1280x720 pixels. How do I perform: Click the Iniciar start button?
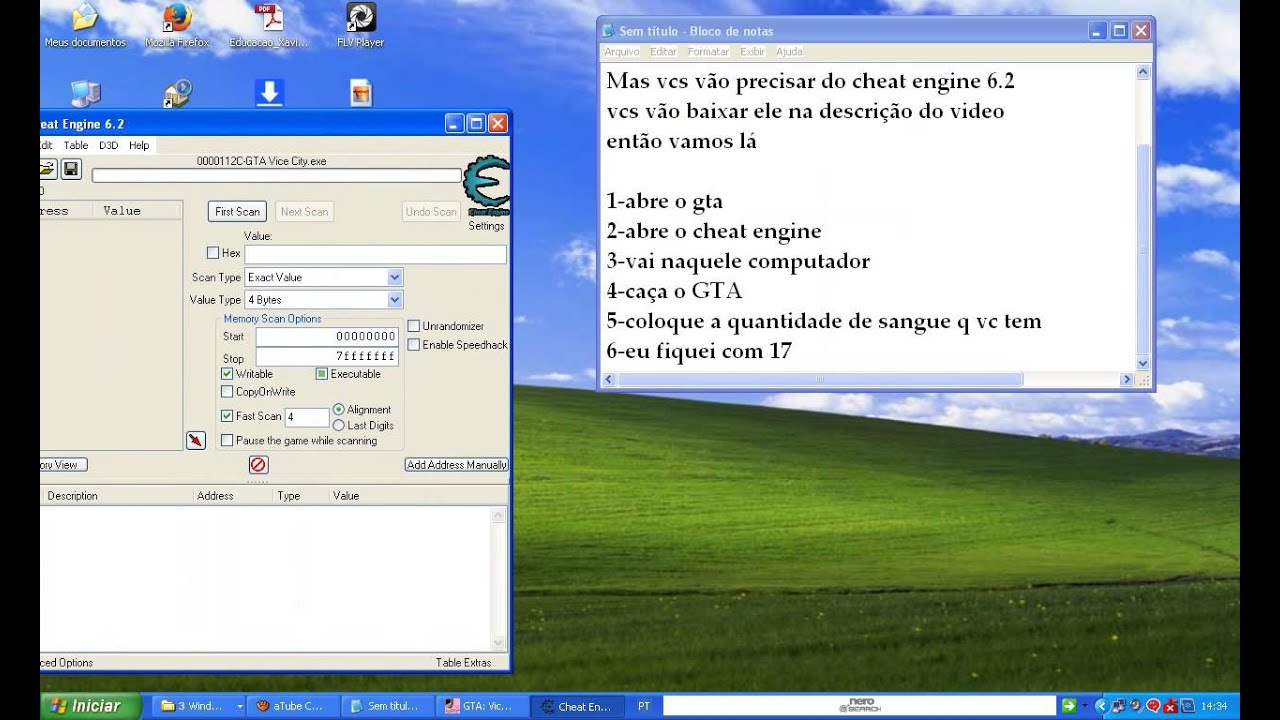coord(90,706)
